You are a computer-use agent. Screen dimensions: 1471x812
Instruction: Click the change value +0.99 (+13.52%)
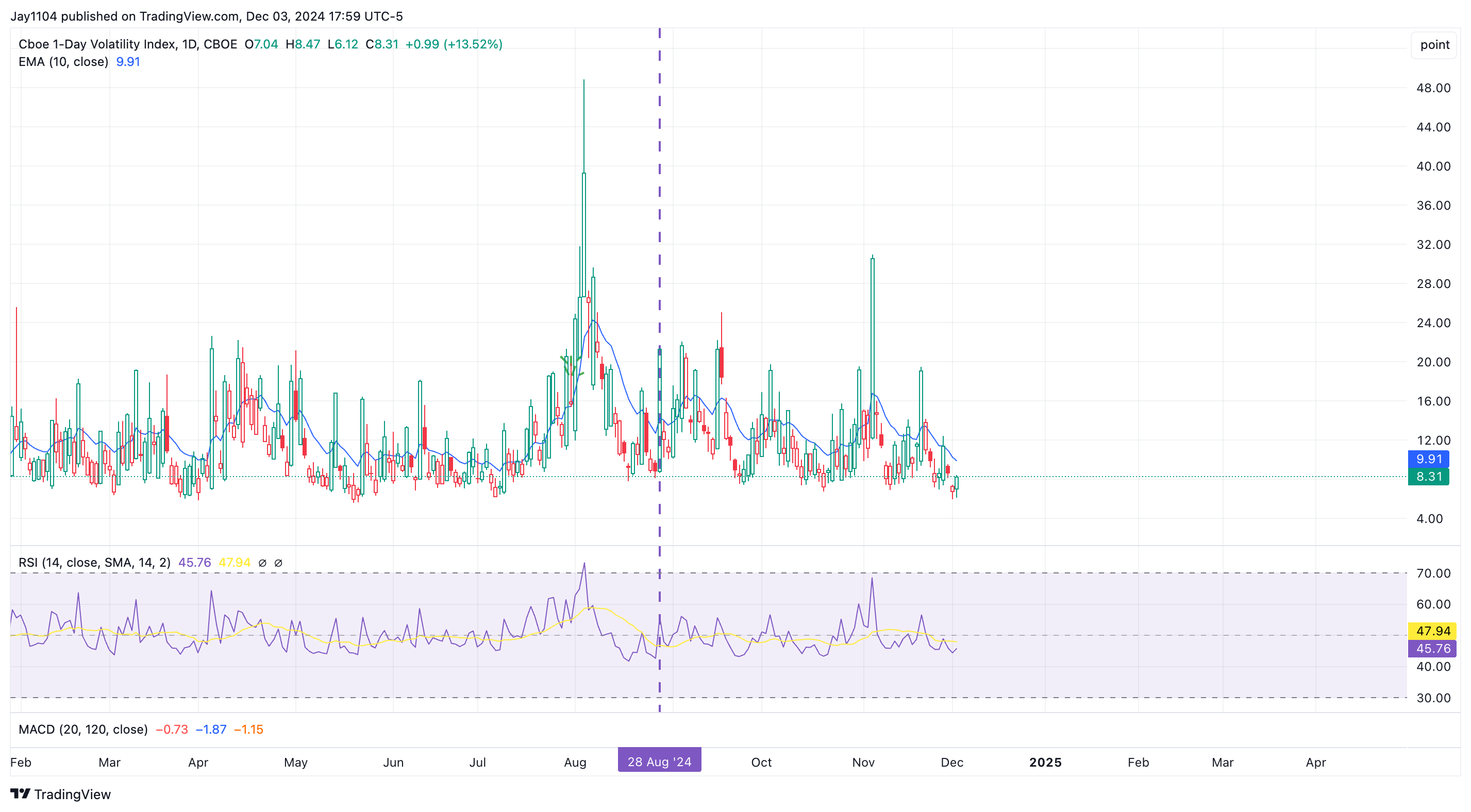click(x=454, y=44)
